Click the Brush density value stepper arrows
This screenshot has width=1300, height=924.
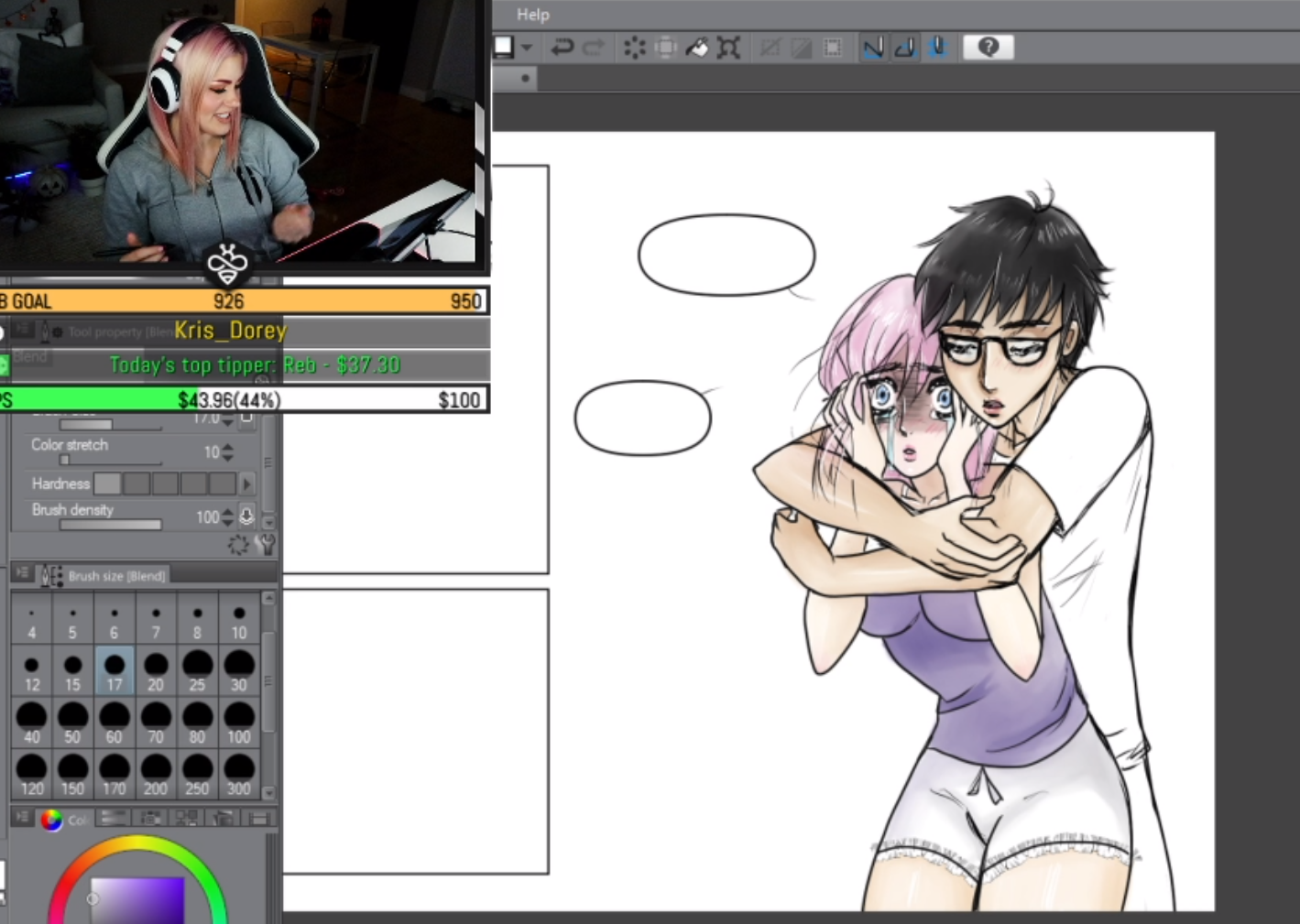228,517
